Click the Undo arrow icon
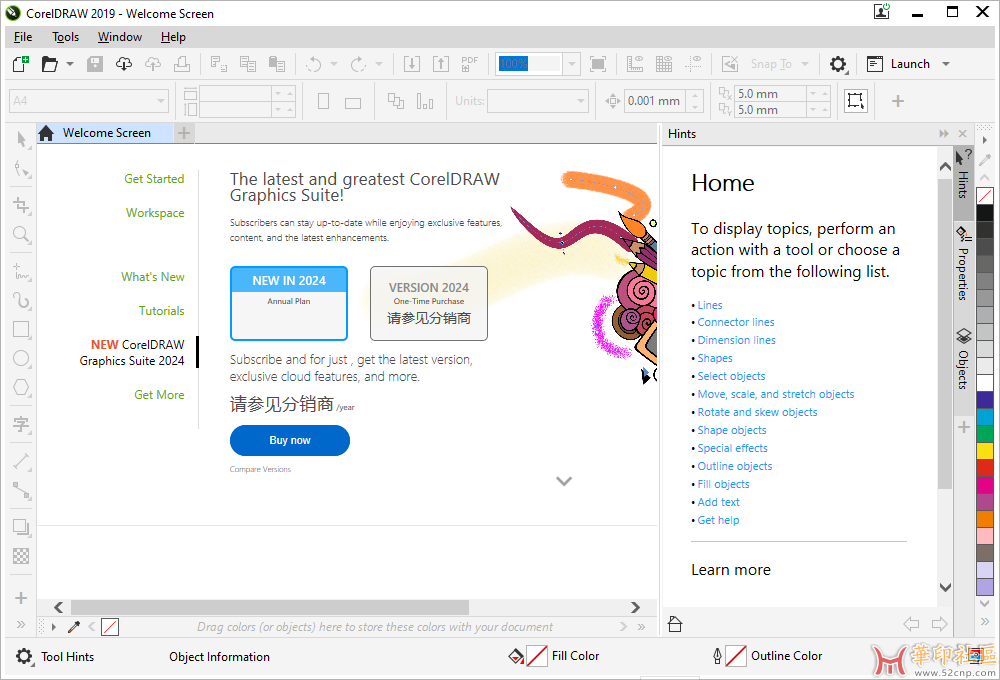1000x680 pixels. [x=313, y=64]
